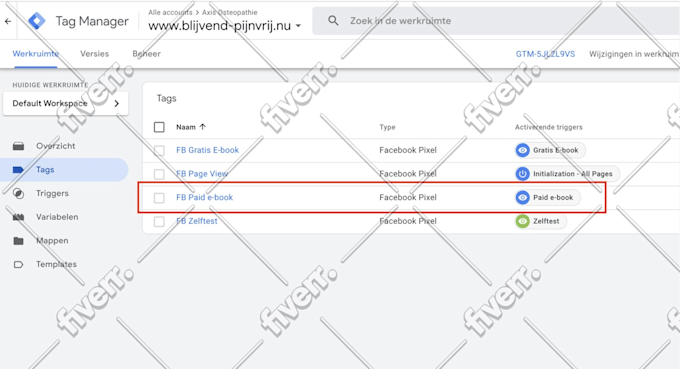The height and width of the screenshot is (369, 680).
Task: Open the container selector dropdown arrow
Action: tap(298, 26)
